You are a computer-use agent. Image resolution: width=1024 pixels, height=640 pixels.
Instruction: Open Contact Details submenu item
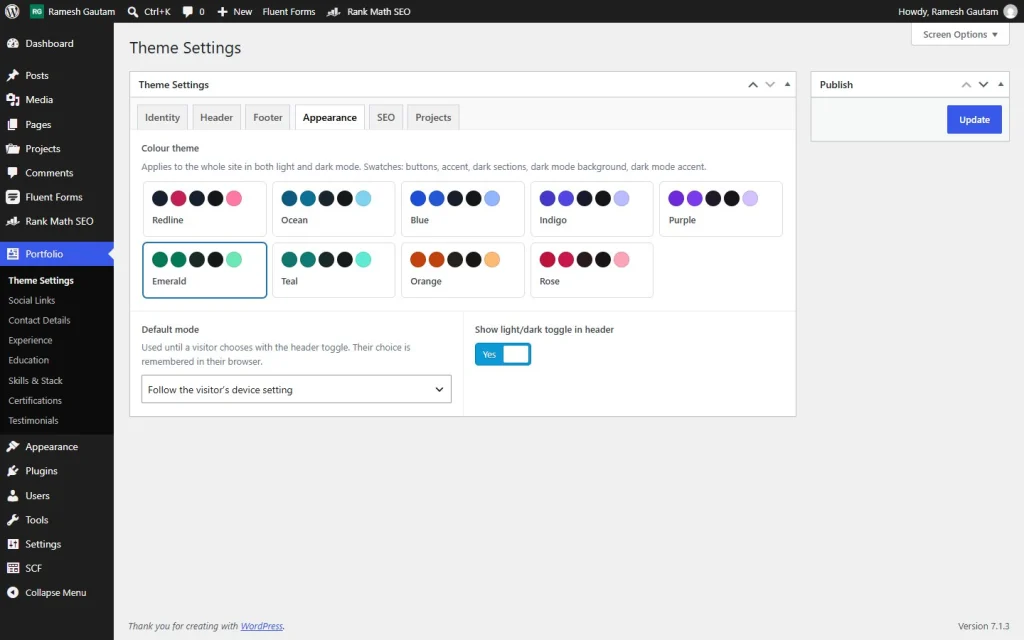click(39, 320)
